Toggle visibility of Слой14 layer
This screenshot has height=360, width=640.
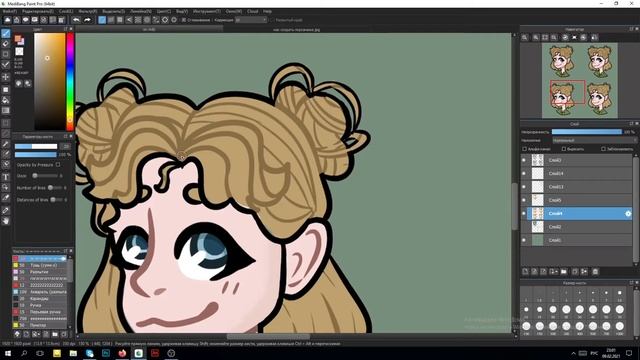pyautogui.click(x=524, y=173)
